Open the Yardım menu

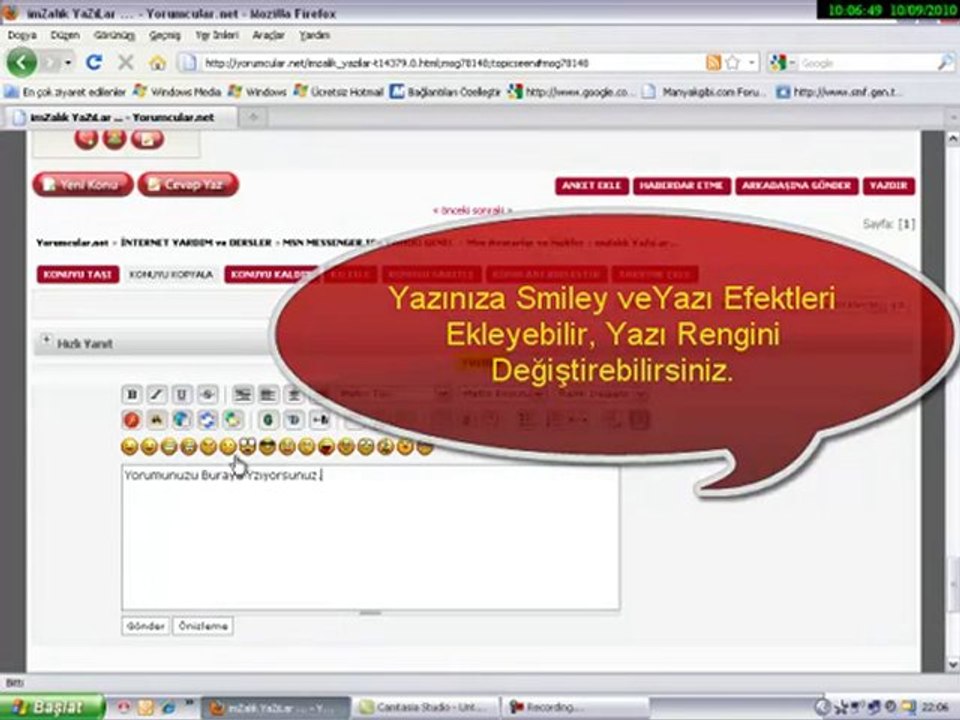(315, 36)
